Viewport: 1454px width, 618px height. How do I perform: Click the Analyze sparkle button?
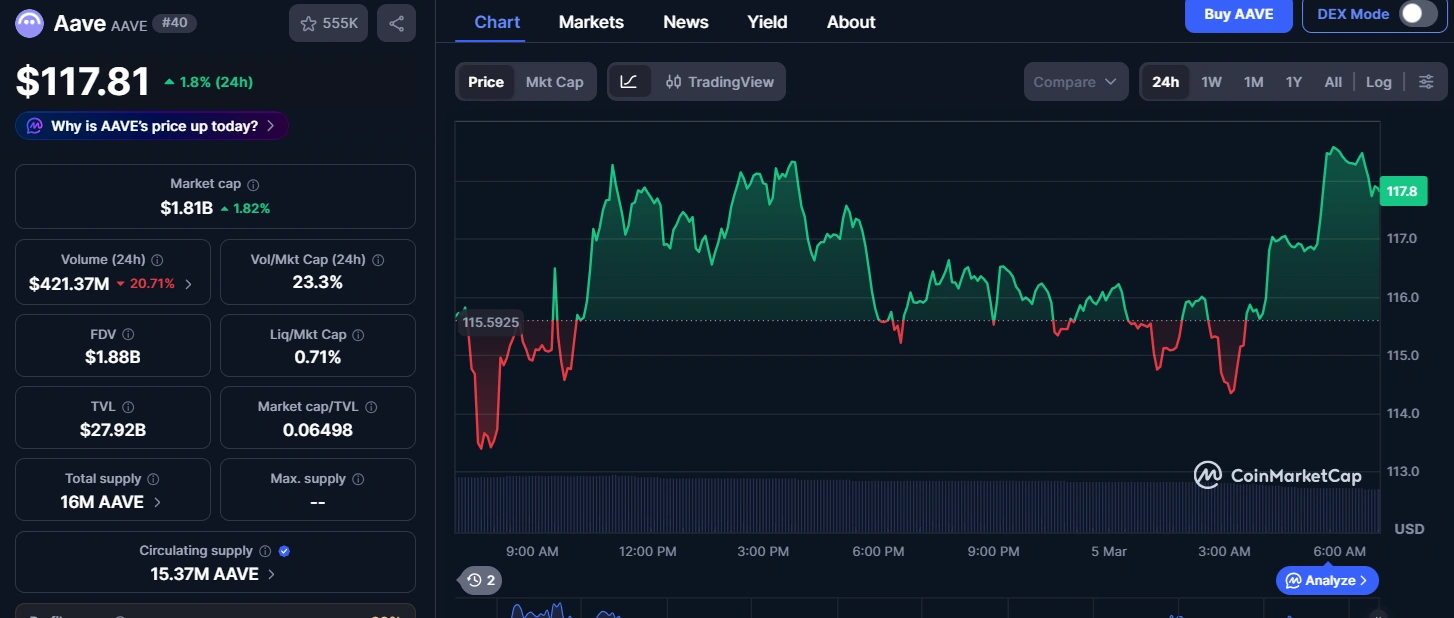click(1326, 580)
